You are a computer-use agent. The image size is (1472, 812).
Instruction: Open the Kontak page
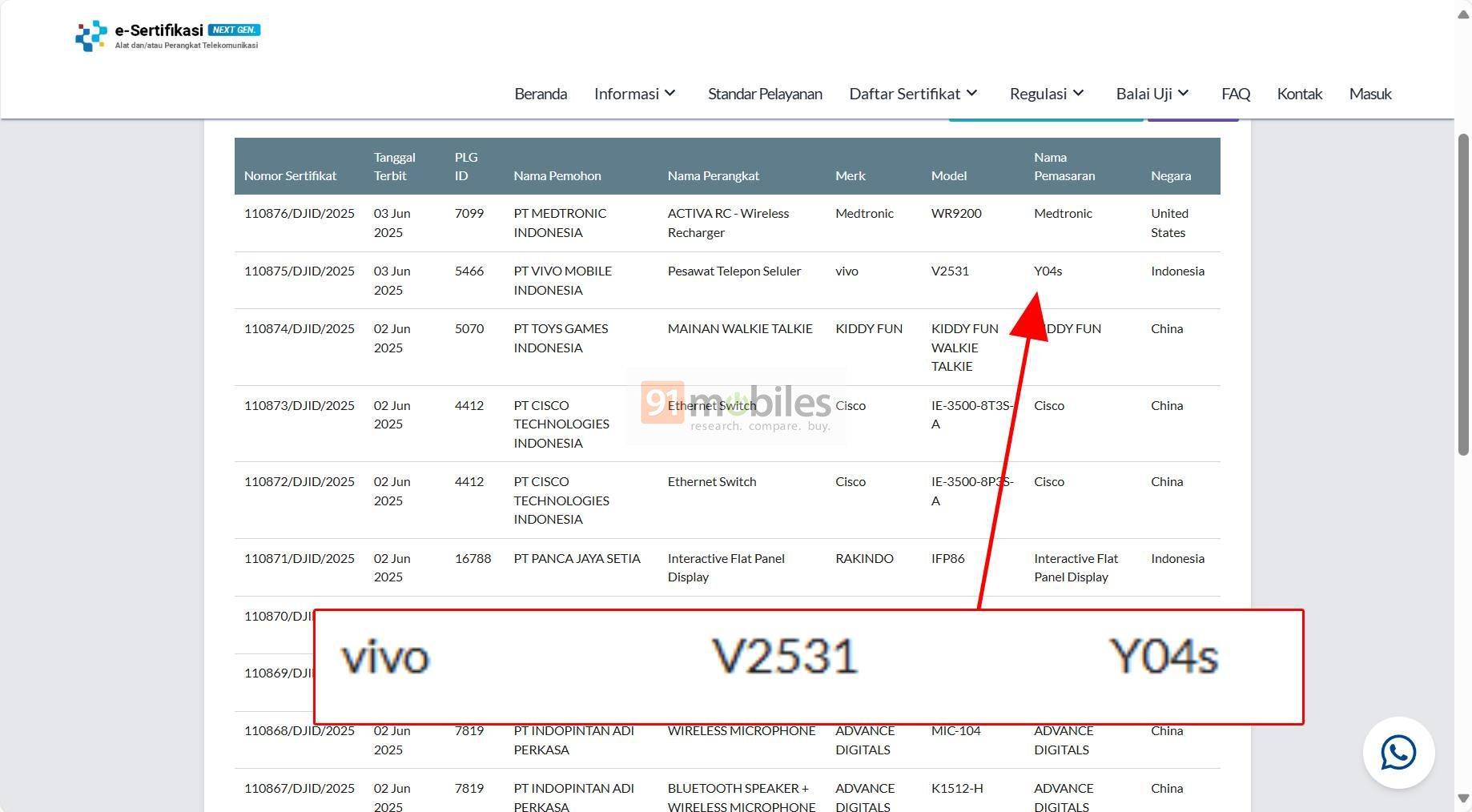[x=1299, y=94]
